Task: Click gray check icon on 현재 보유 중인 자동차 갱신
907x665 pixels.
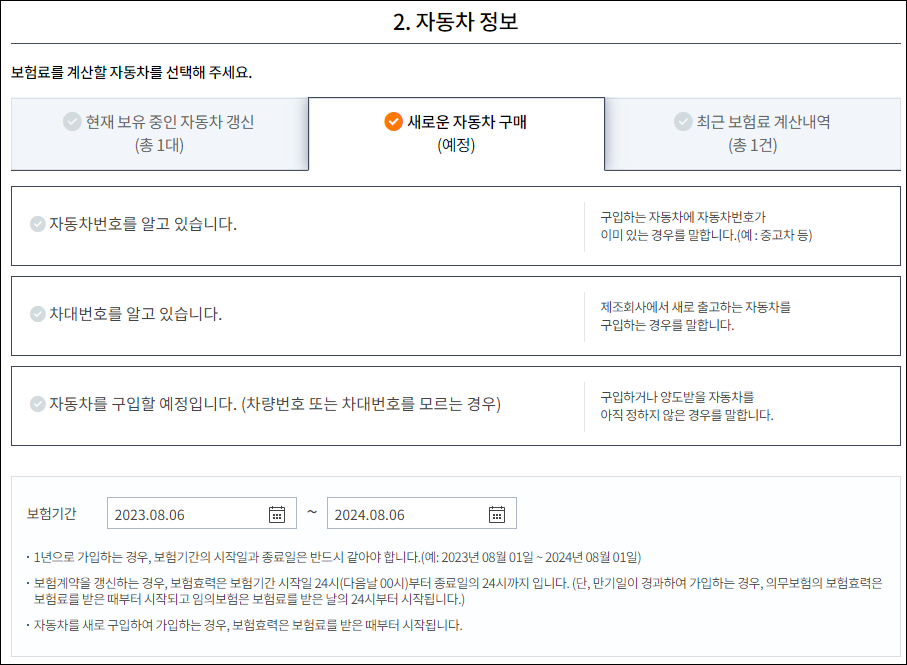Action: point(72,121)
